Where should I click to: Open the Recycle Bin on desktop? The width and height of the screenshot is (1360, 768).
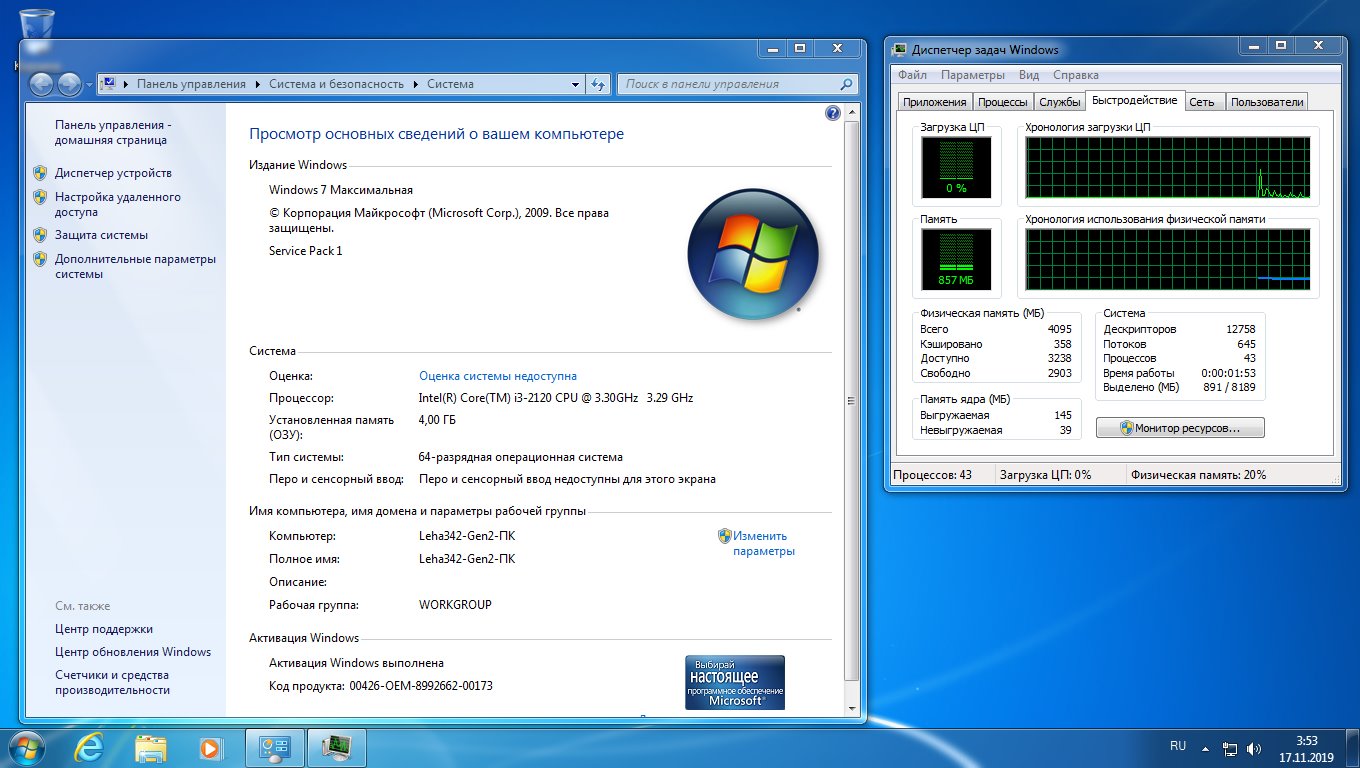[x=37, y=30]
